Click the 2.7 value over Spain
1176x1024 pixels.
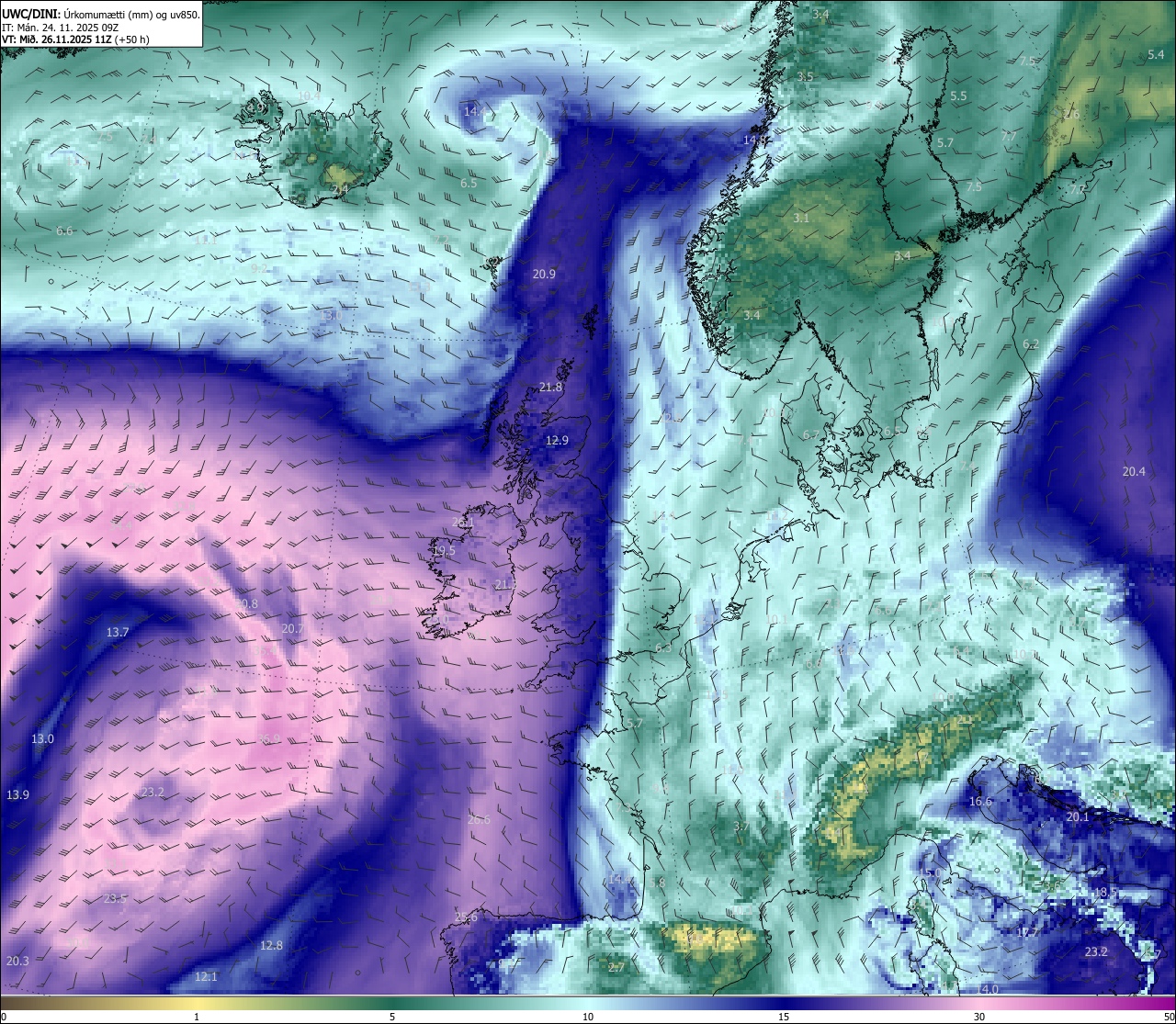click(616, 968)
